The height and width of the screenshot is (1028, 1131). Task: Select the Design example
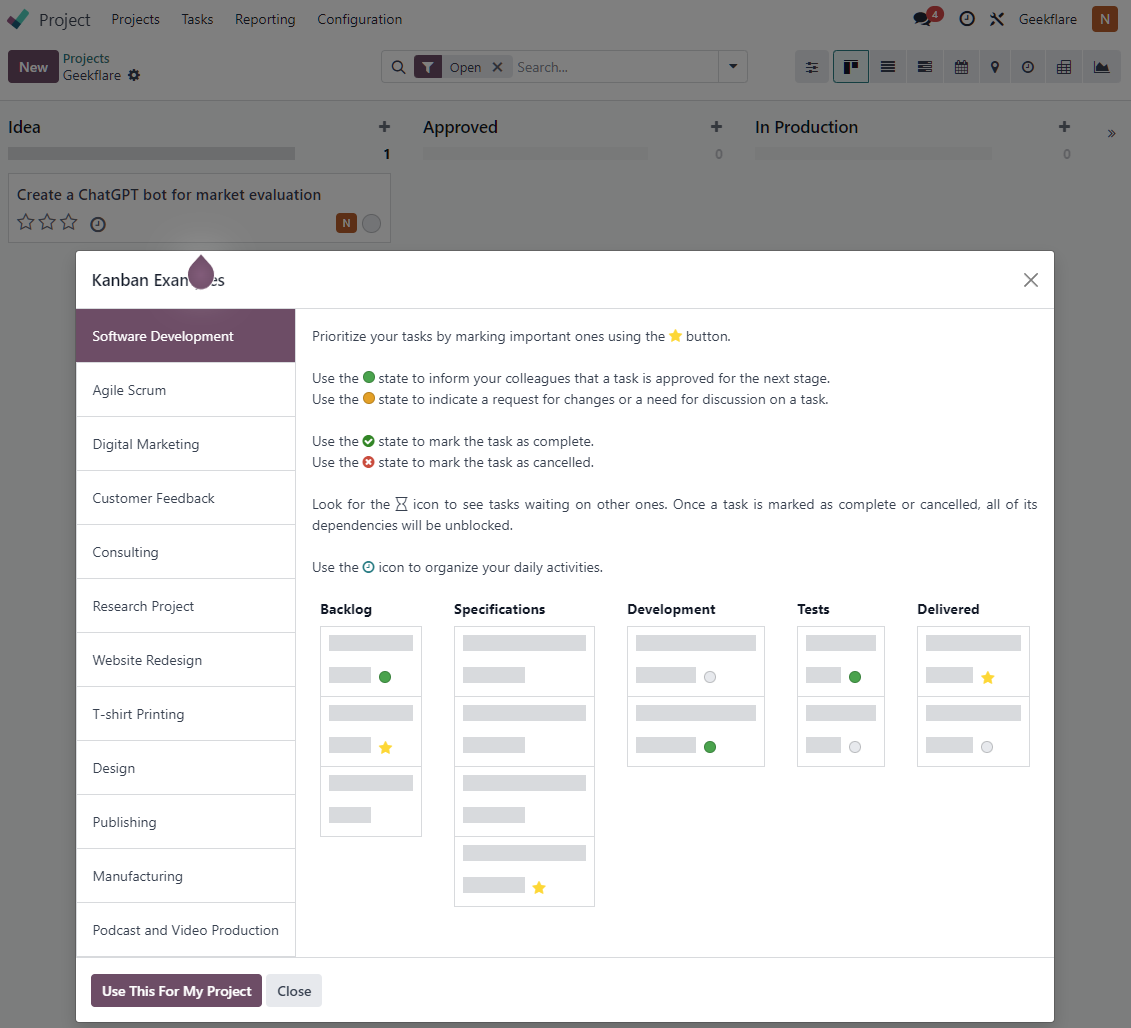coord(185,768)
